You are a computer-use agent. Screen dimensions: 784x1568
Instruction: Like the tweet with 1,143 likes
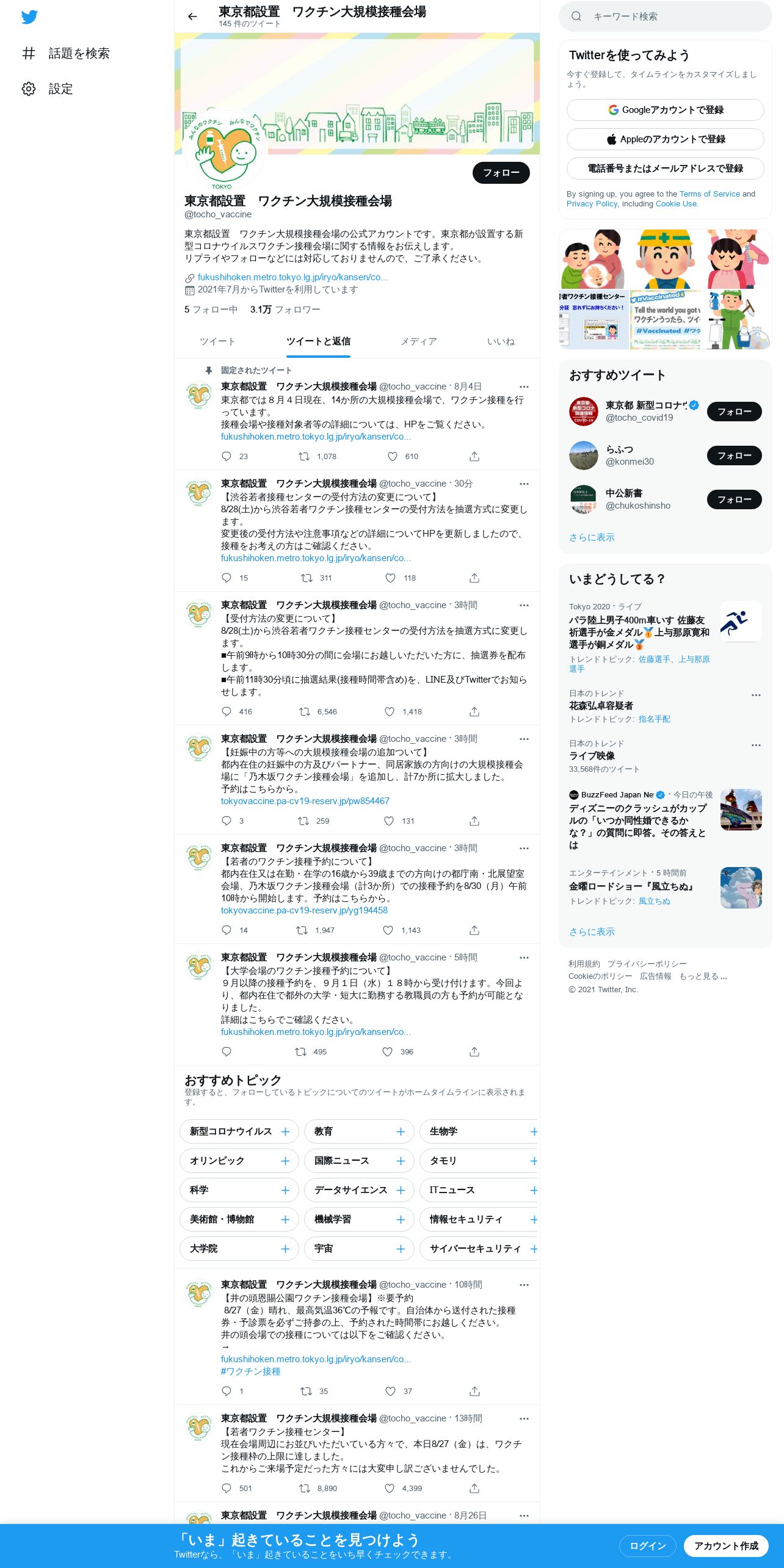[x=388, y=930]
